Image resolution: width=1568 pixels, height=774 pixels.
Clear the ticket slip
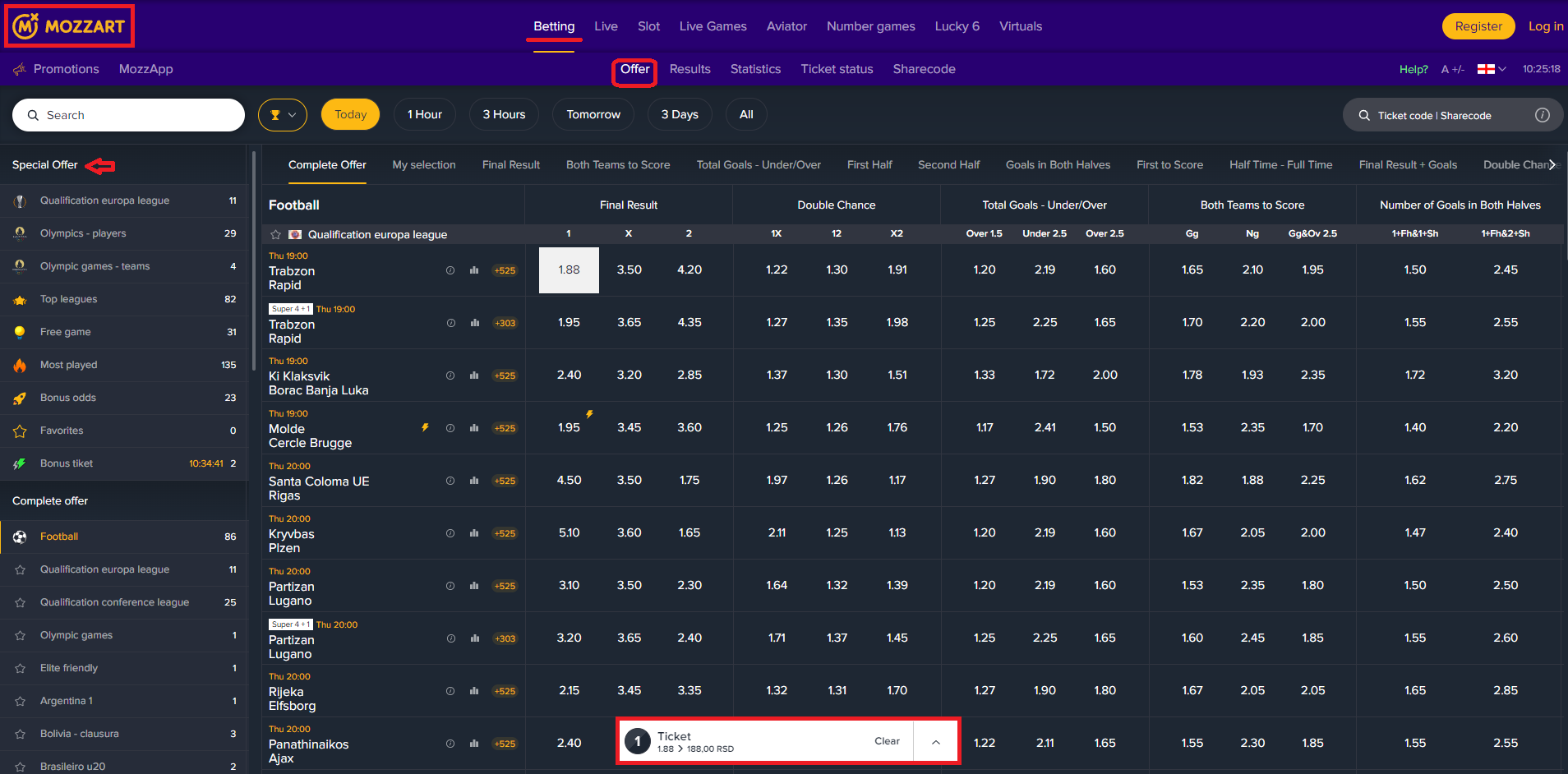pos(887,741)
